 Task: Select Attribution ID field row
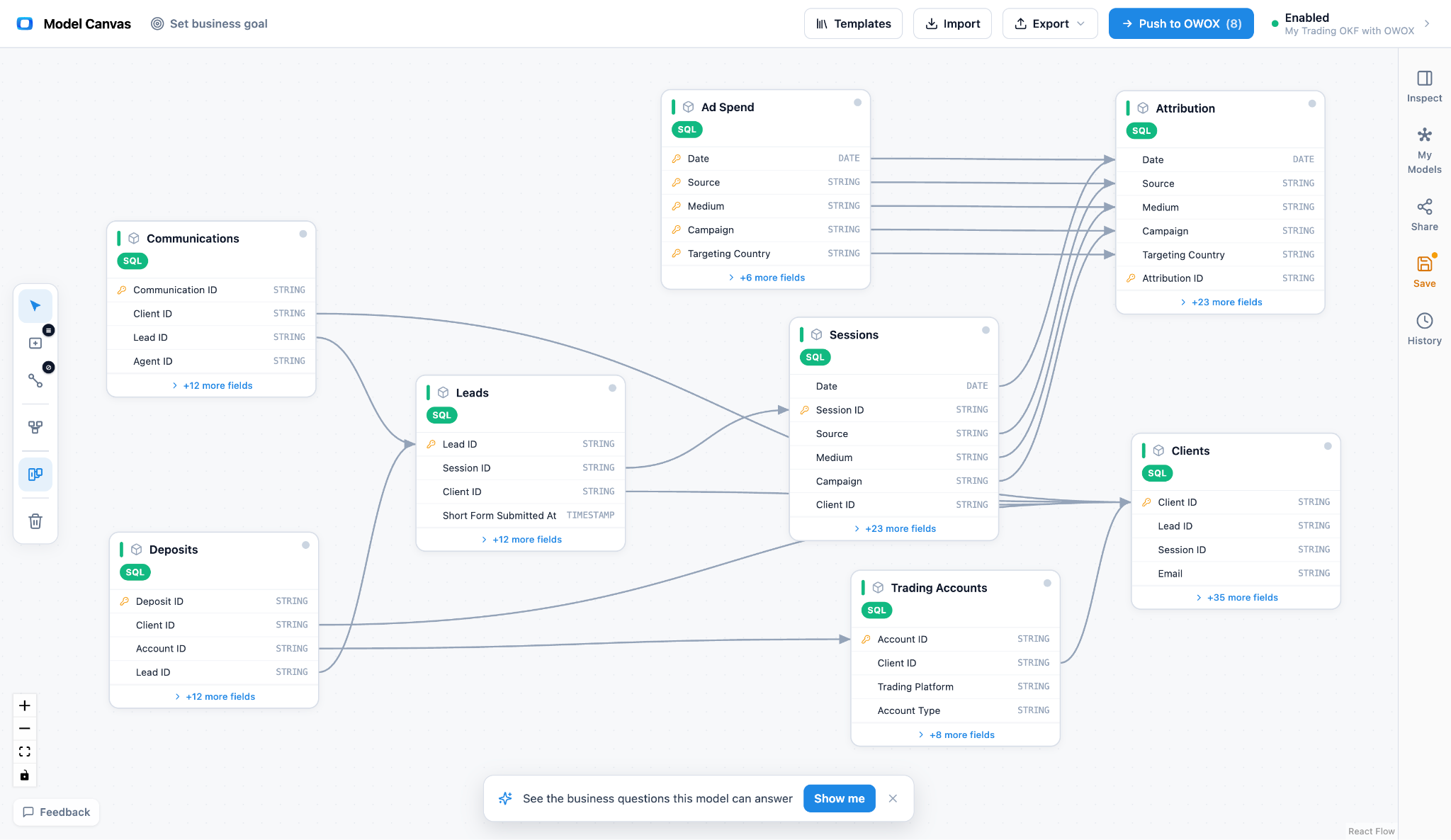click(1220, 278)
